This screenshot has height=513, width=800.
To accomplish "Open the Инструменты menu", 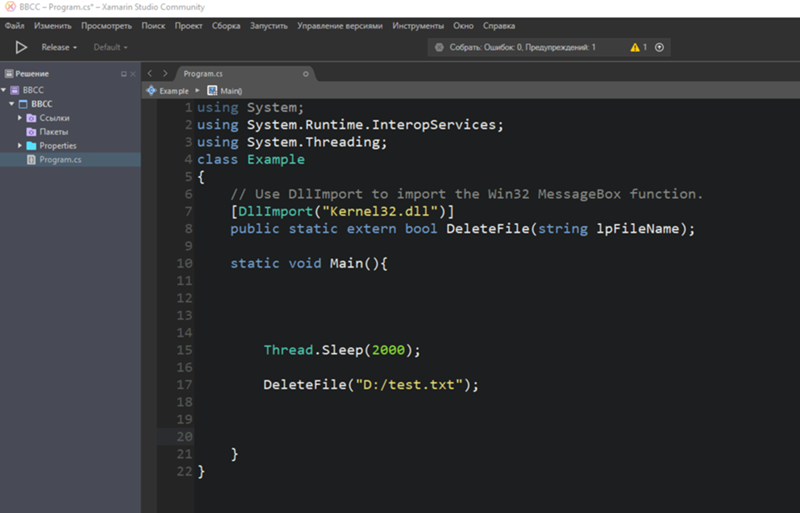I will click(x=418, y=26).
